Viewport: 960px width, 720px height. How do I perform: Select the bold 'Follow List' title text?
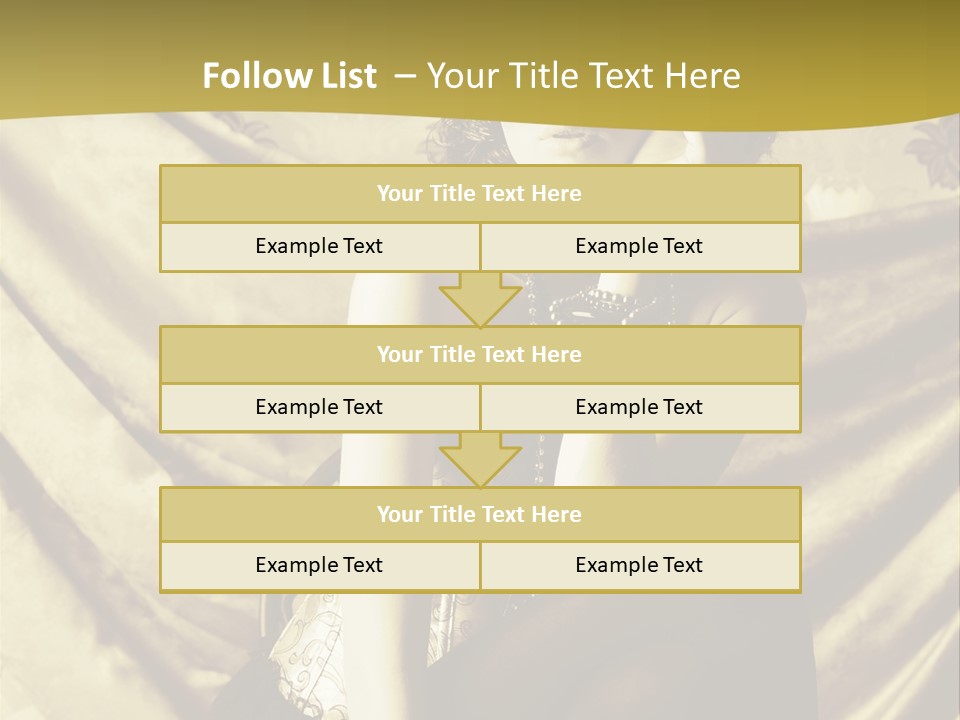pos(289,76)
